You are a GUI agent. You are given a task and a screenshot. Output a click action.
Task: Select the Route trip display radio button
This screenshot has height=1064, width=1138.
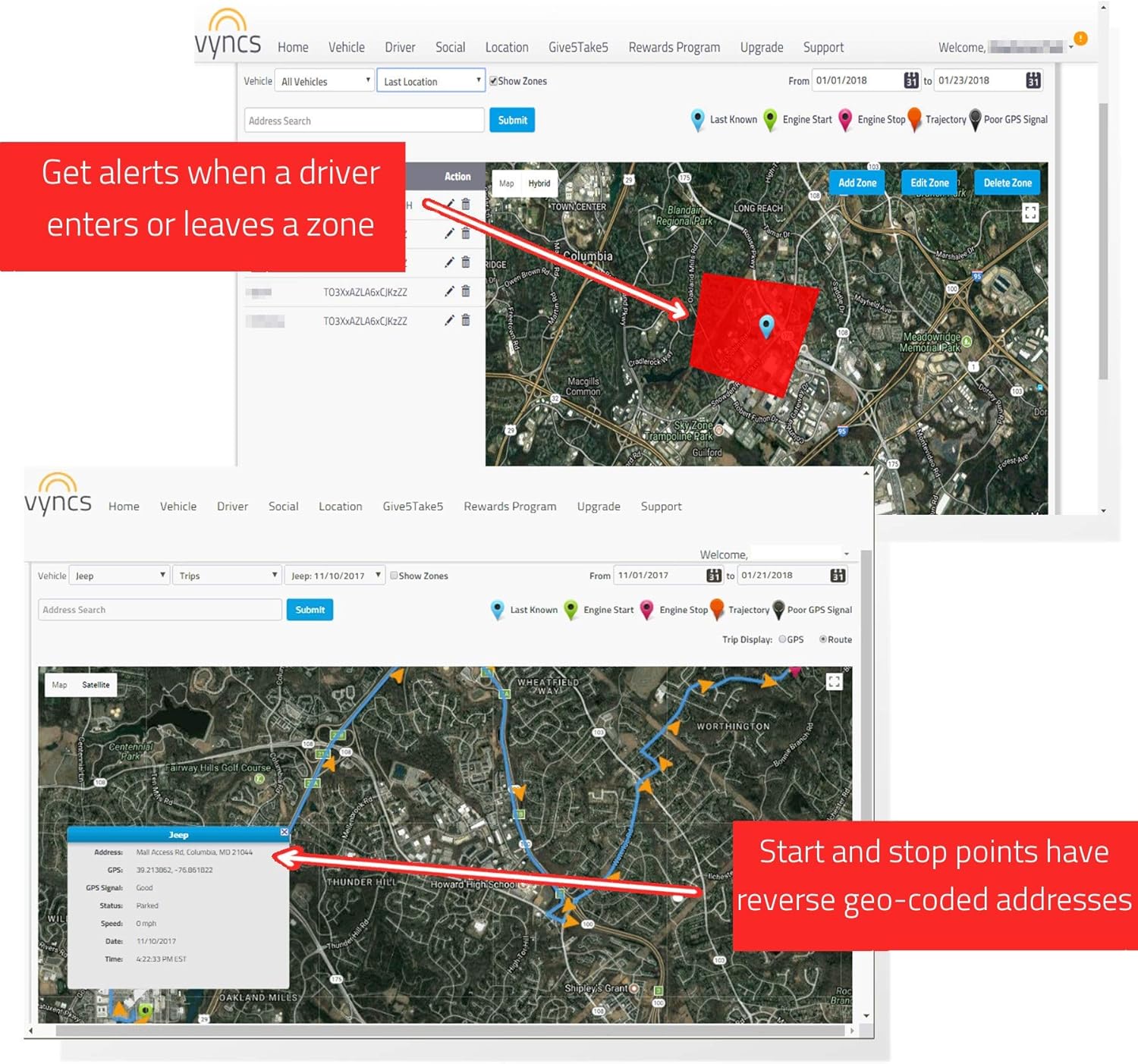coord(823,639)
